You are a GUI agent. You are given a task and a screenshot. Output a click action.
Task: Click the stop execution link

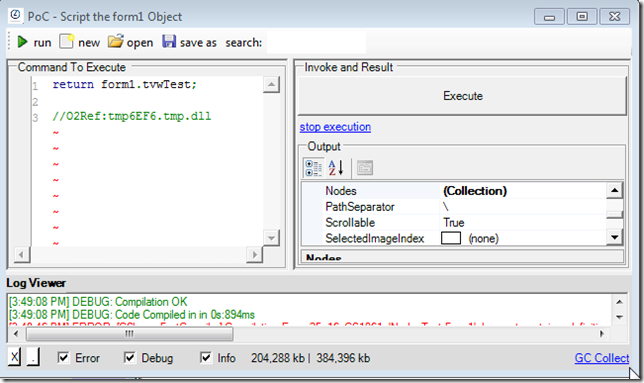click(x=335, y=127)
